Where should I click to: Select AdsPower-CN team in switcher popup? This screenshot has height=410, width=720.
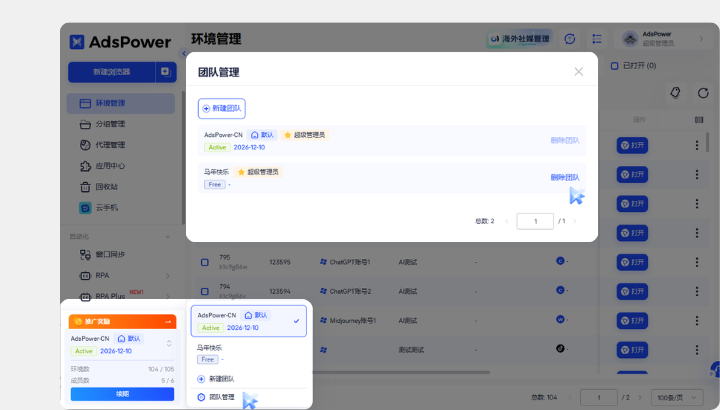[x=248, y=321]
